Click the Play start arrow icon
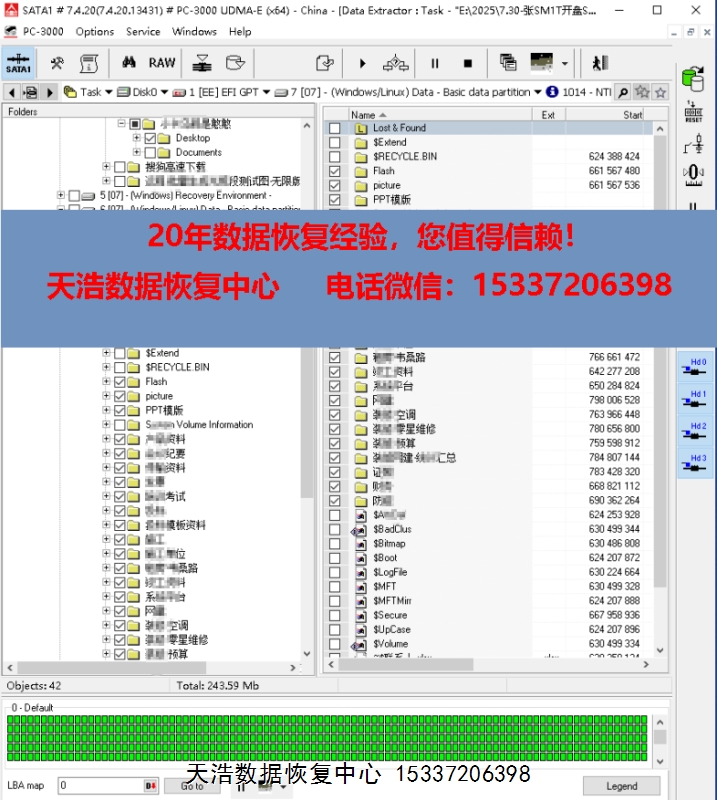The height and width of the screenshot is (800, 717). [x=362, y=63]
